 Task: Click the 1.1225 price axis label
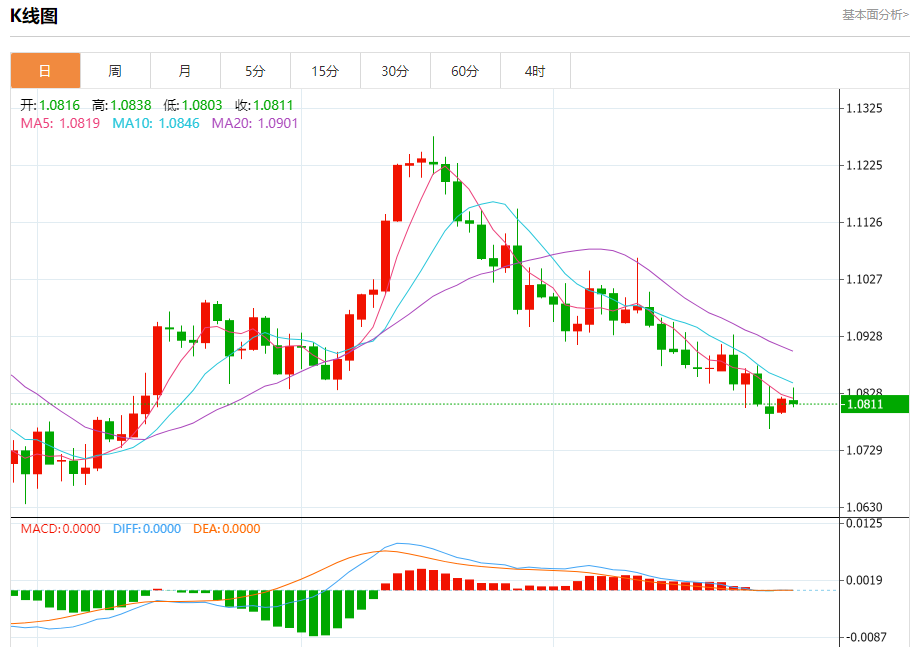click(x=864, y=166)
